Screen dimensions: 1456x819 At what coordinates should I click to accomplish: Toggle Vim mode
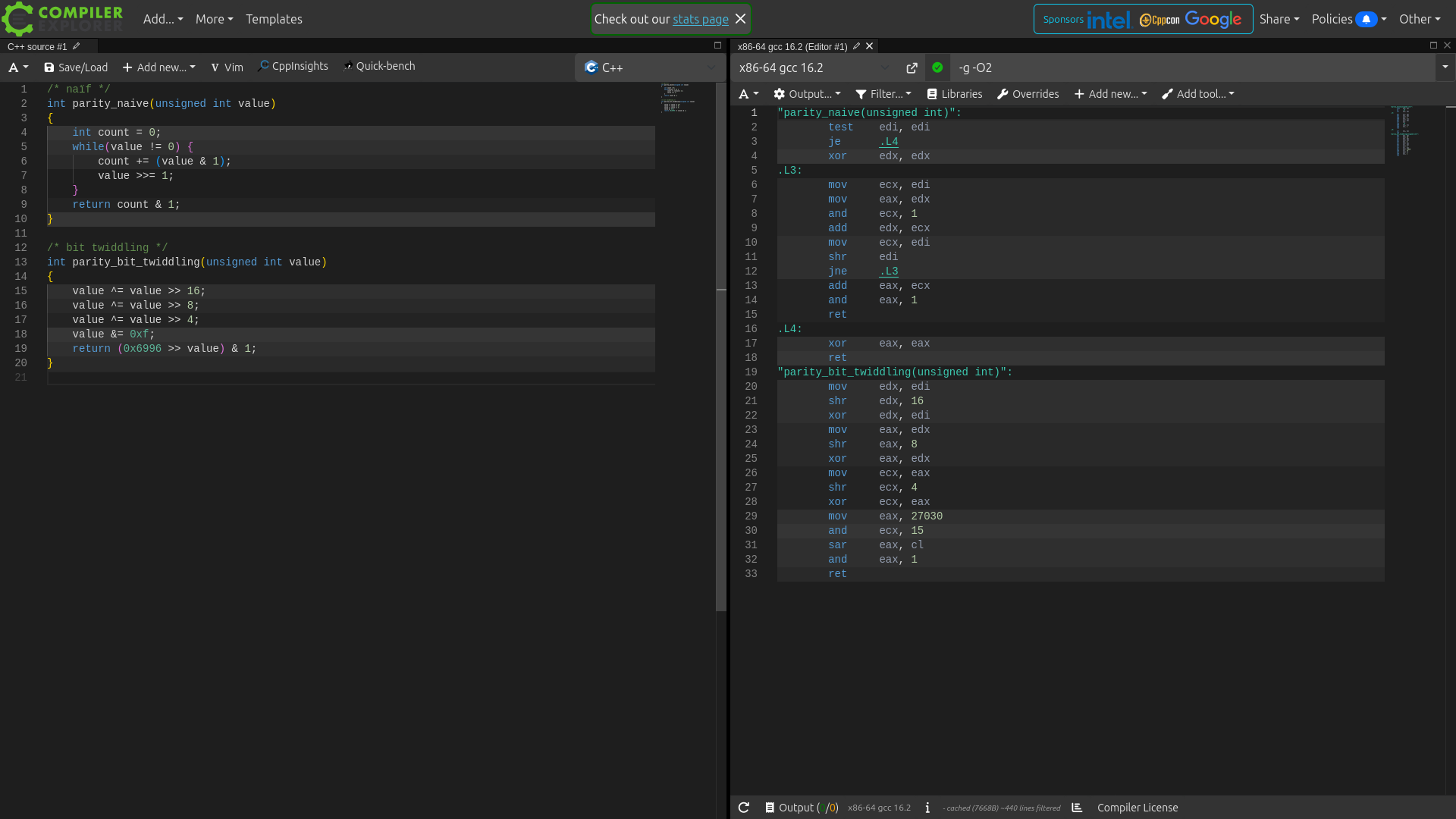coord(227,67)
